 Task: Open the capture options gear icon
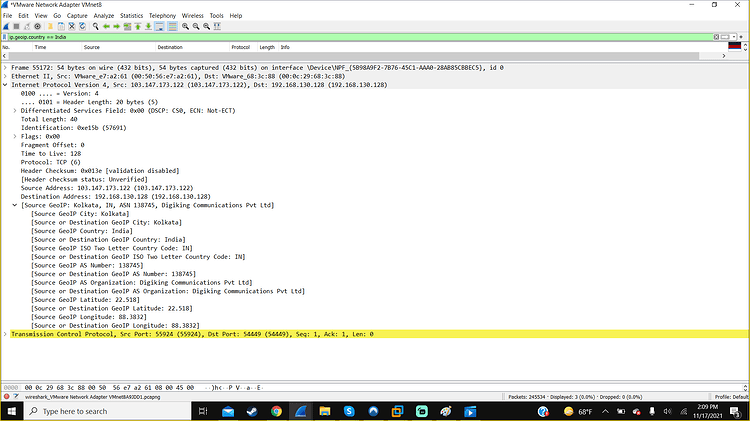(x=37, y=26)
